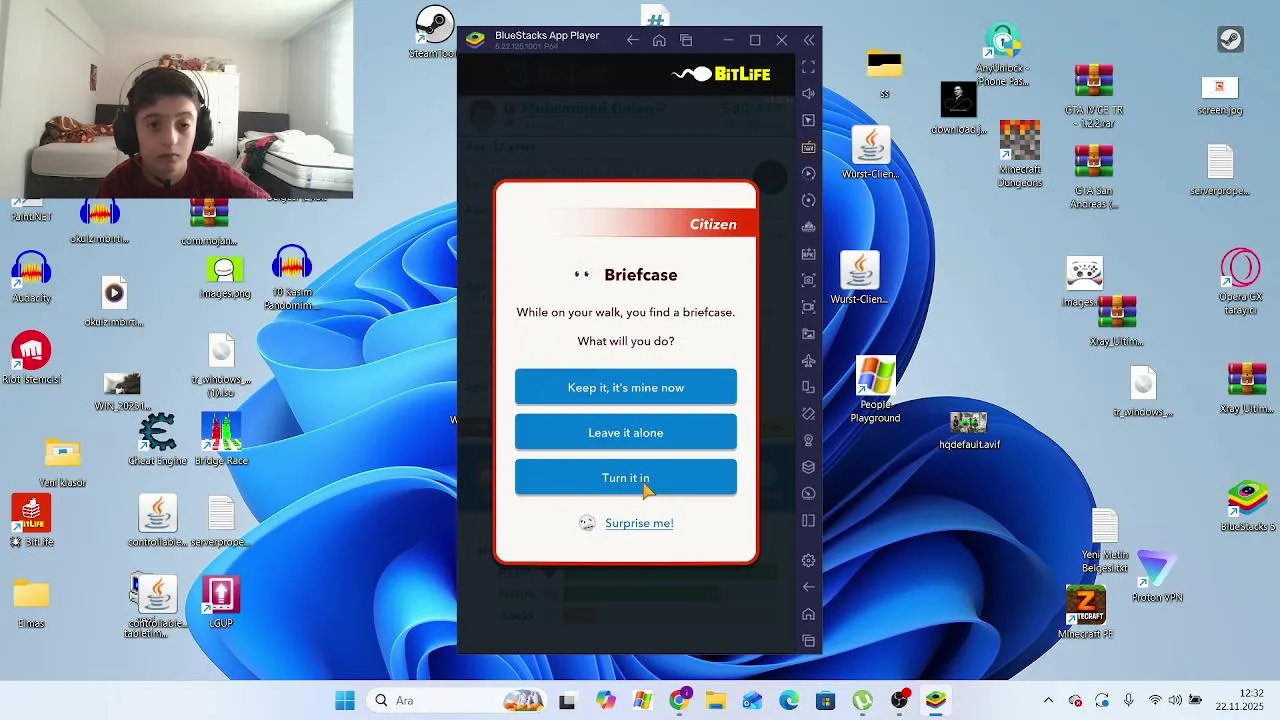The image size is (1280, 720).
Task: Open Microsoft Edge from the taskbar
Action: pos(789,700)
